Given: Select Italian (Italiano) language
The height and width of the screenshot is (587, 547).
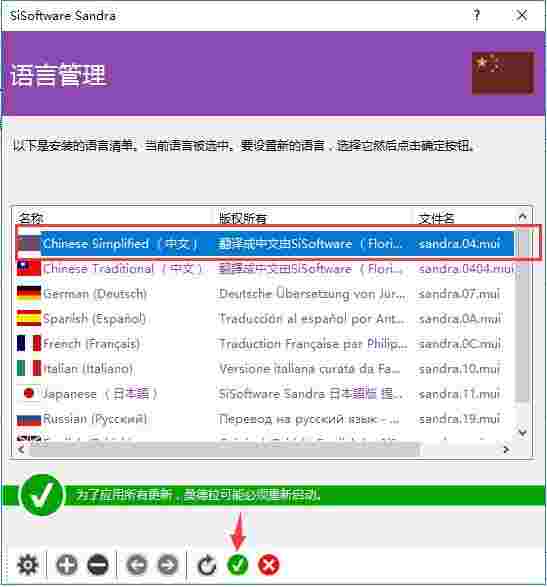Looking at the screenshot, I should 88,369.
